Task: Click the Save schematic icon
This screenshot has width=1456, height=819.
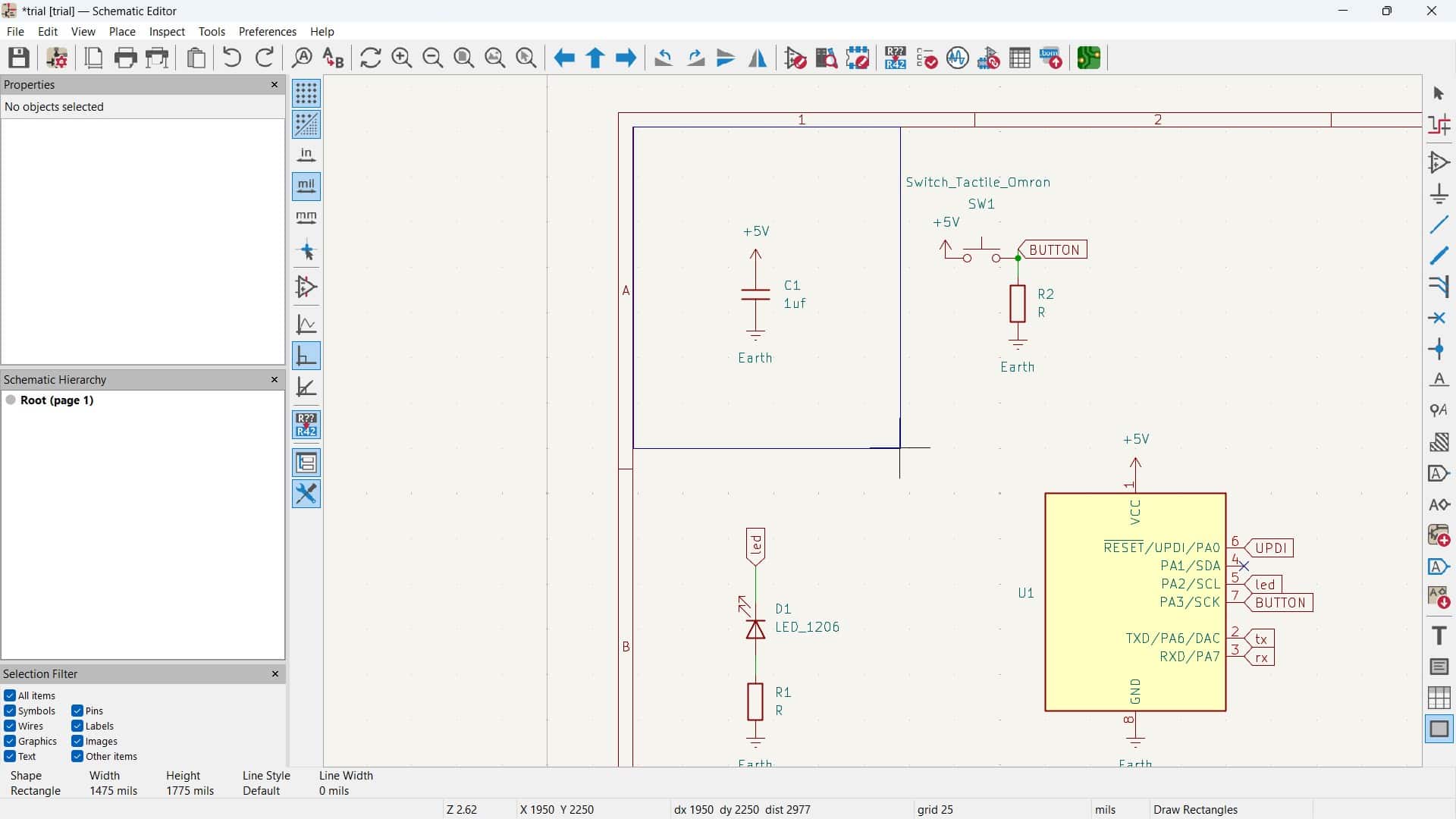Action: 19,58
